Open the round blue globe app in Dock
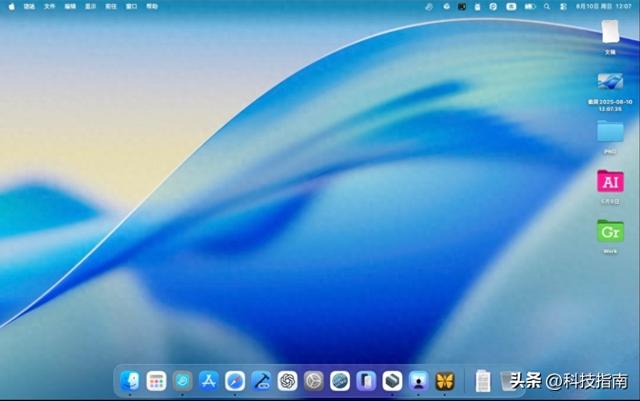640x401 pixels. point(340,381)
